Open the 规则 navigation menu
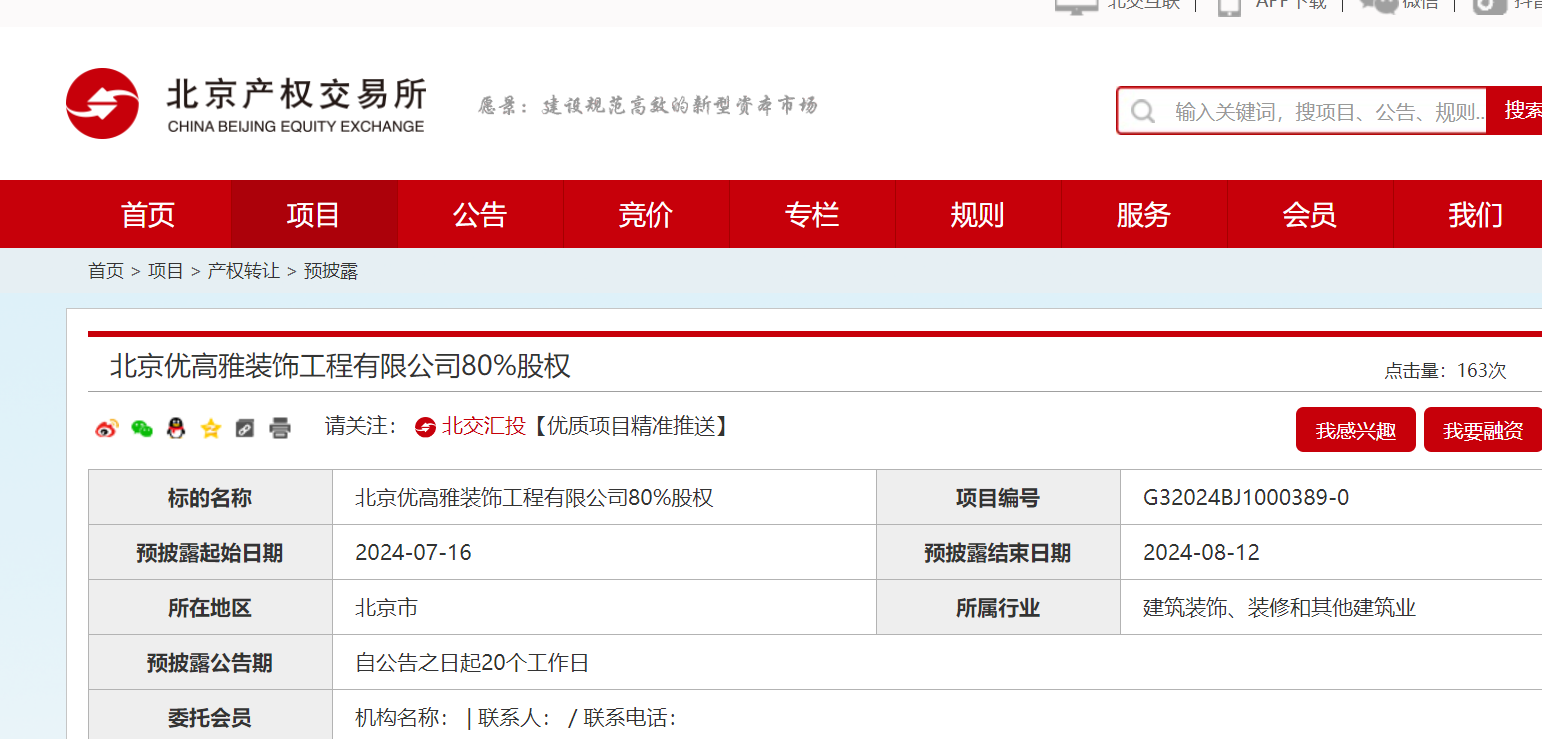Screen dimensions: 1542x739 click(x=977, y=214)
